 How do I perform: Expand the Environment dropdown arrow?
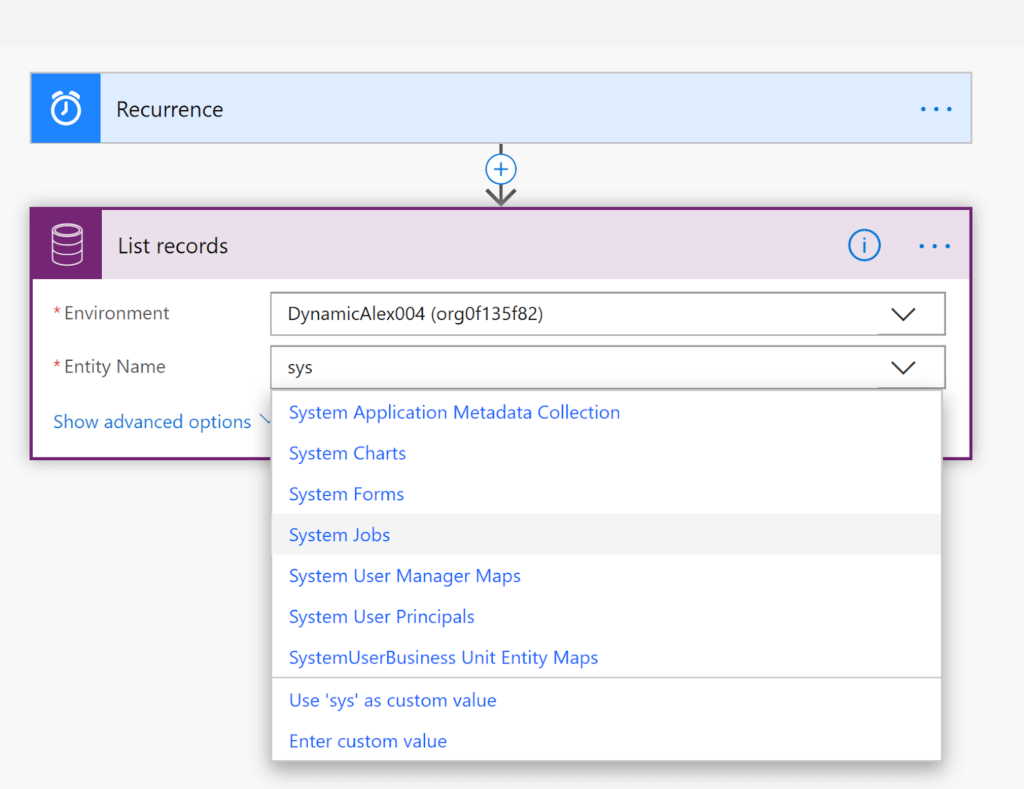(x=903, y=314)
